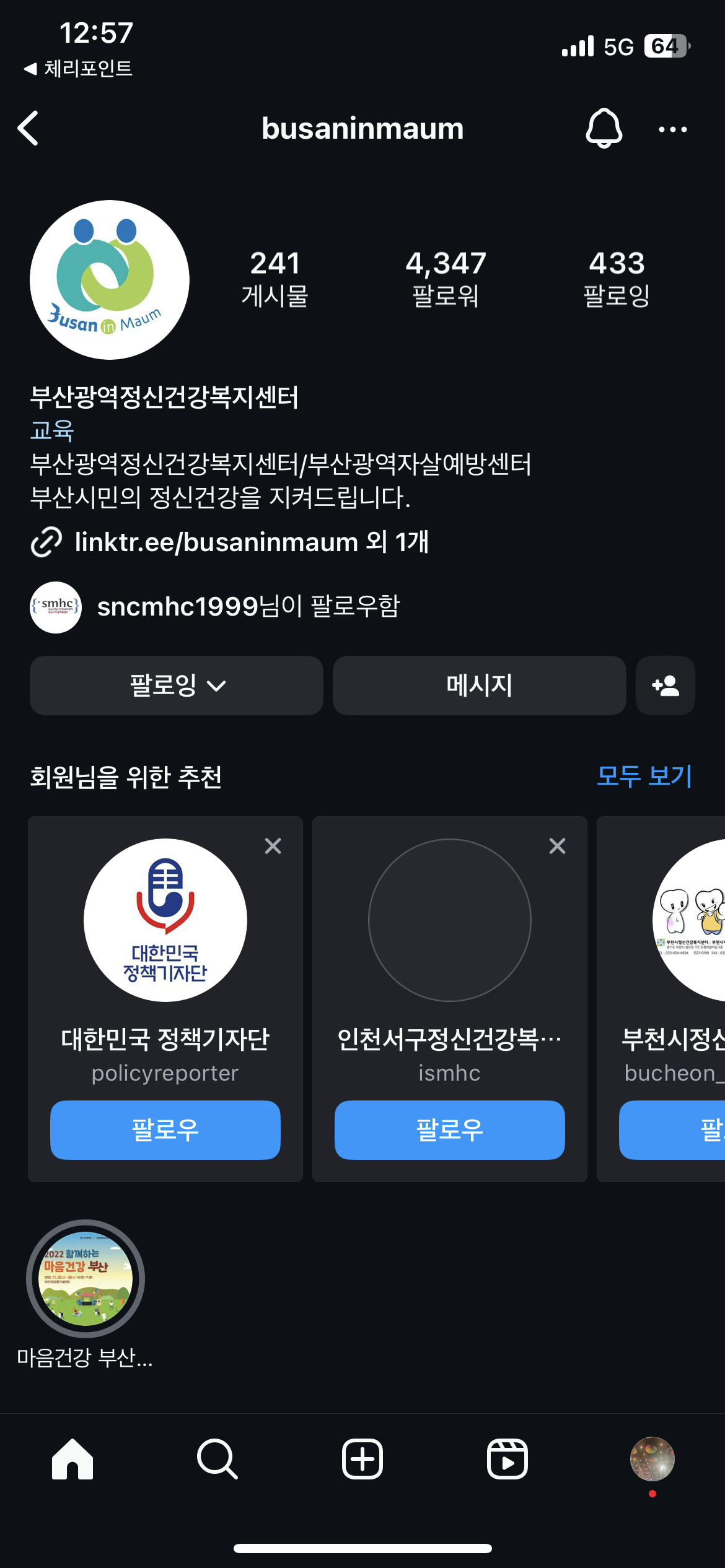Open the 4,347 팔로워 followers list
The image size is (725, 1568).
click(446, 279)
